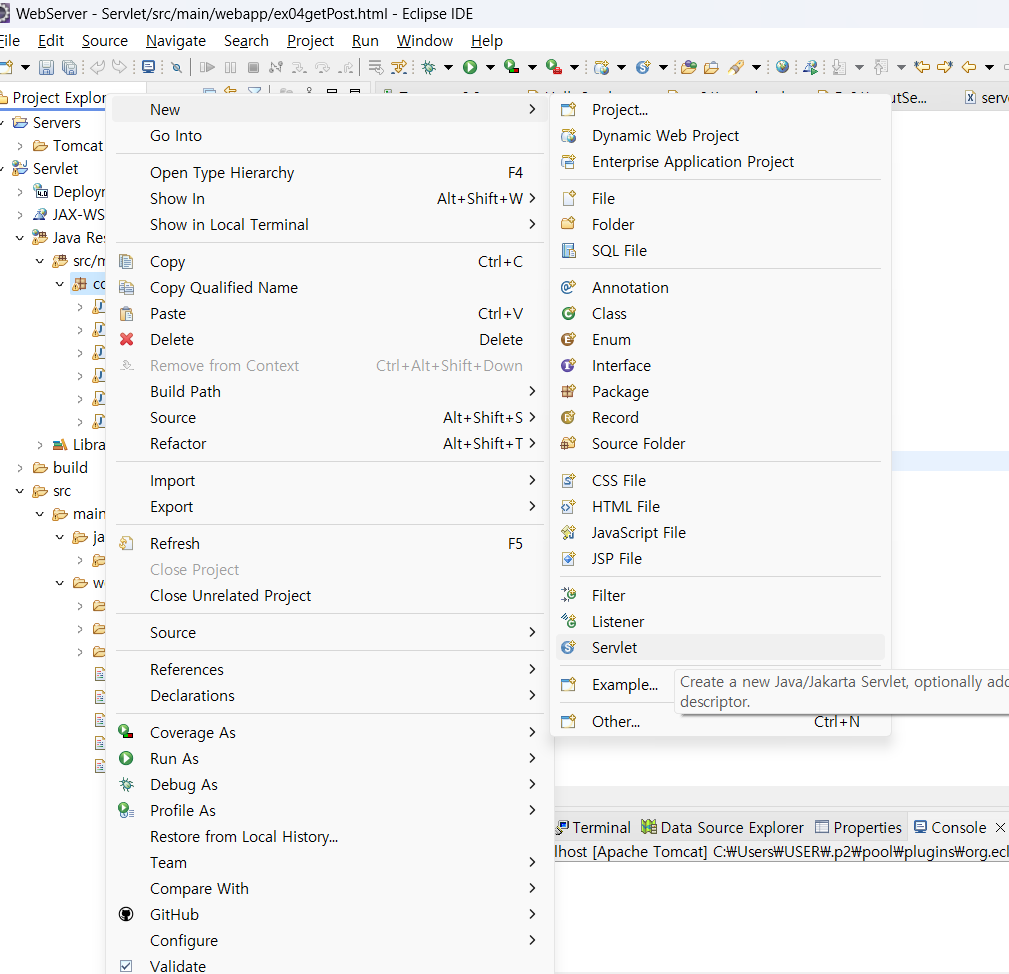Click Copy Qualified Name menu entry
This screenshot has width=1009, height=974.
click(x=331, y=288)
